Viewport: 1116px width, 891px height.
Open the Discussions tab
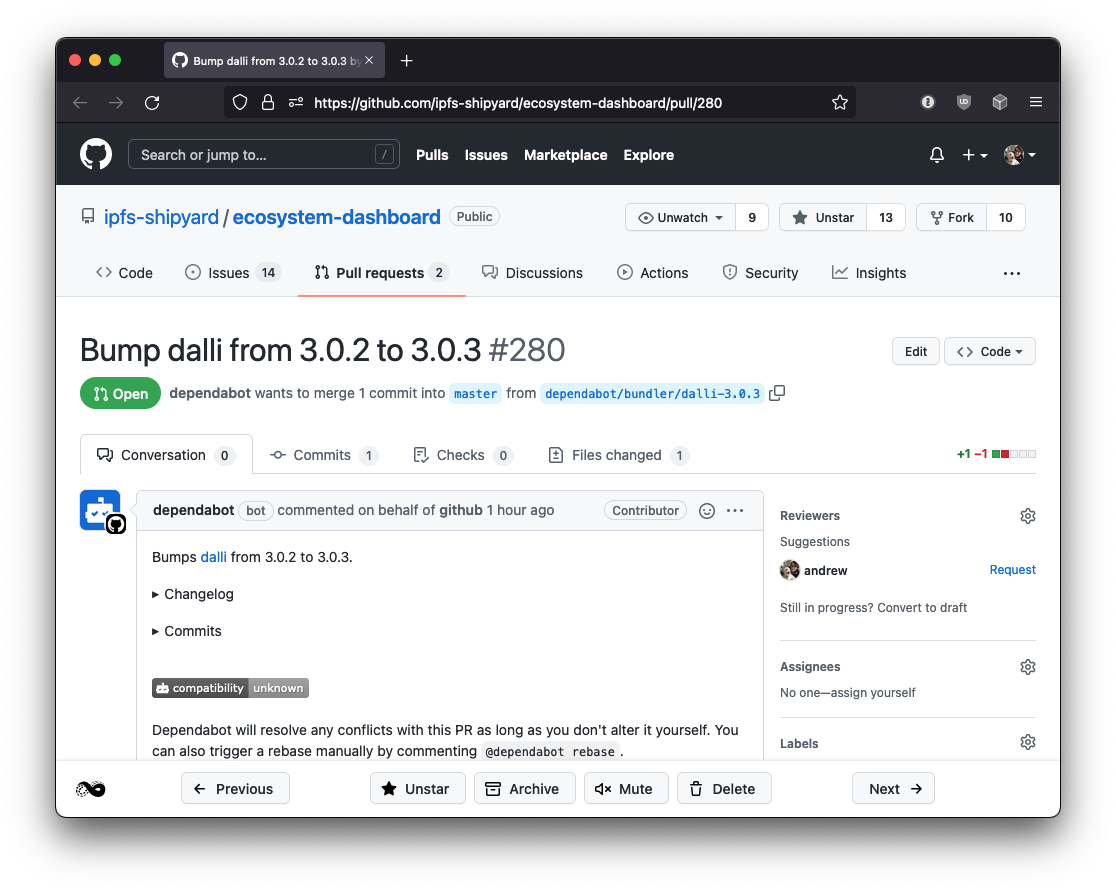532,273
